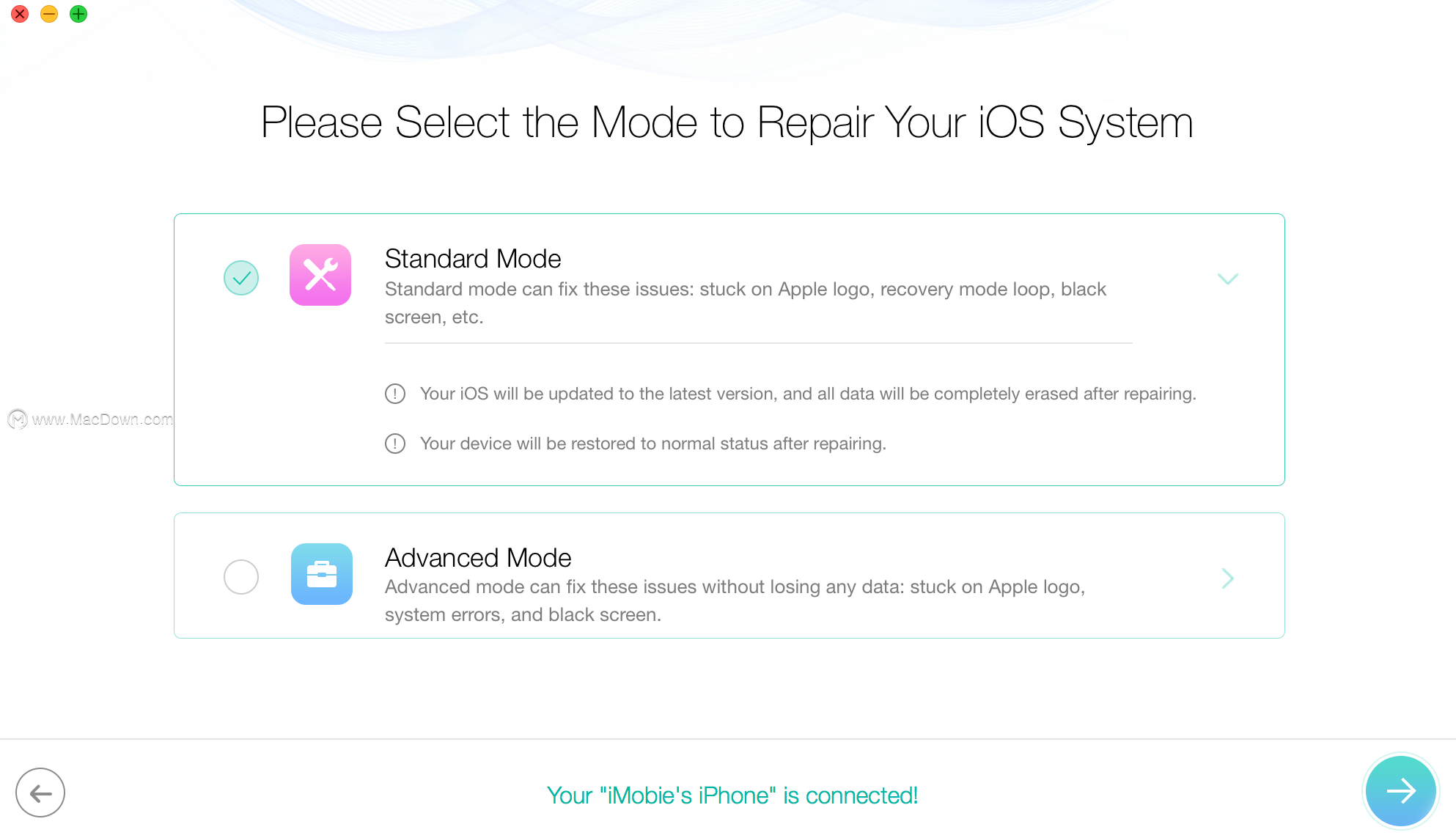Select the Advanced Mode repair option
Screen dimensions: 1456x838
click(x=240, y=576)
